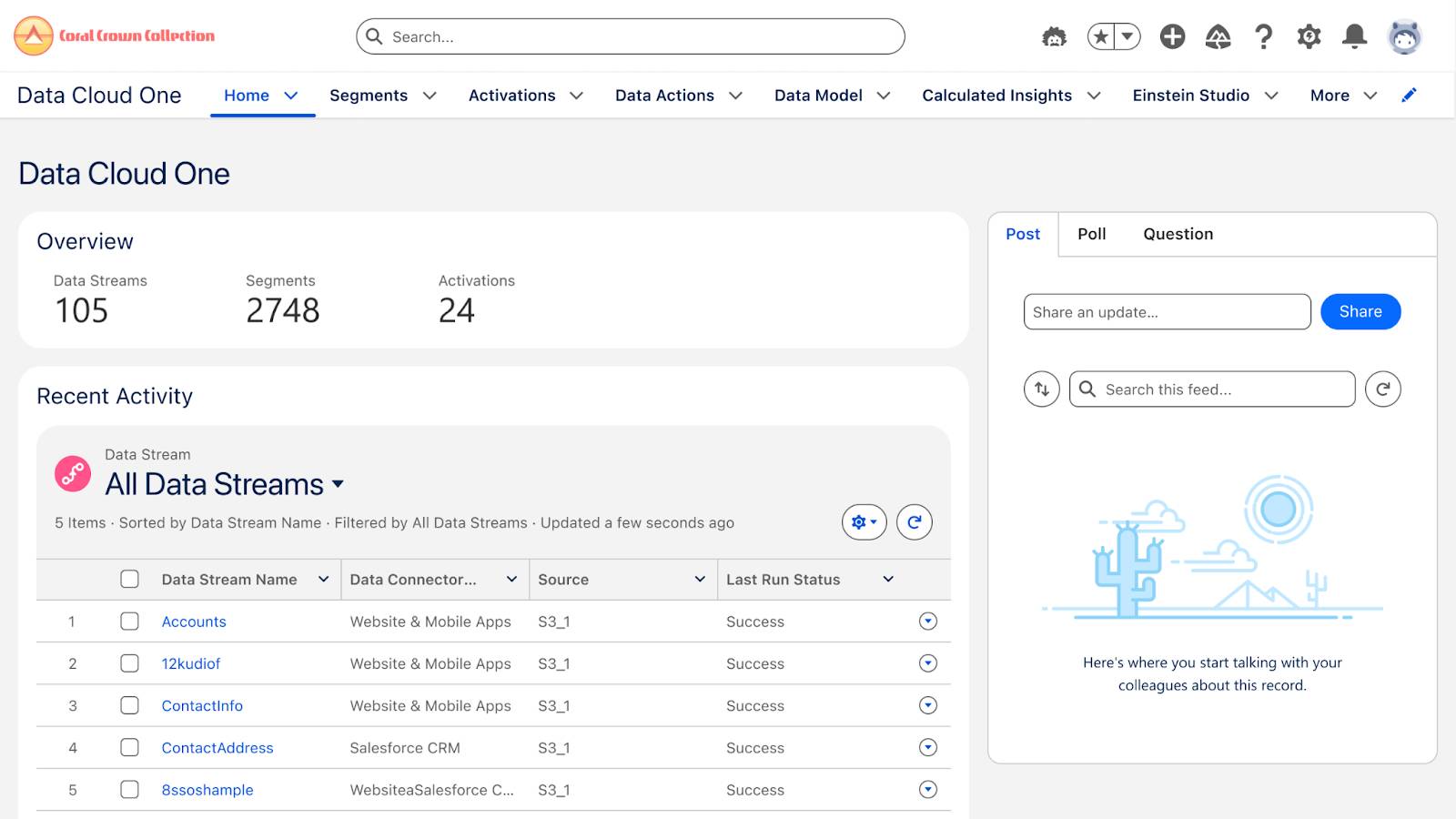This screenshot has height=819, width=1456.
Task: Click the Data Streams count 105
Action: (82, 311)
